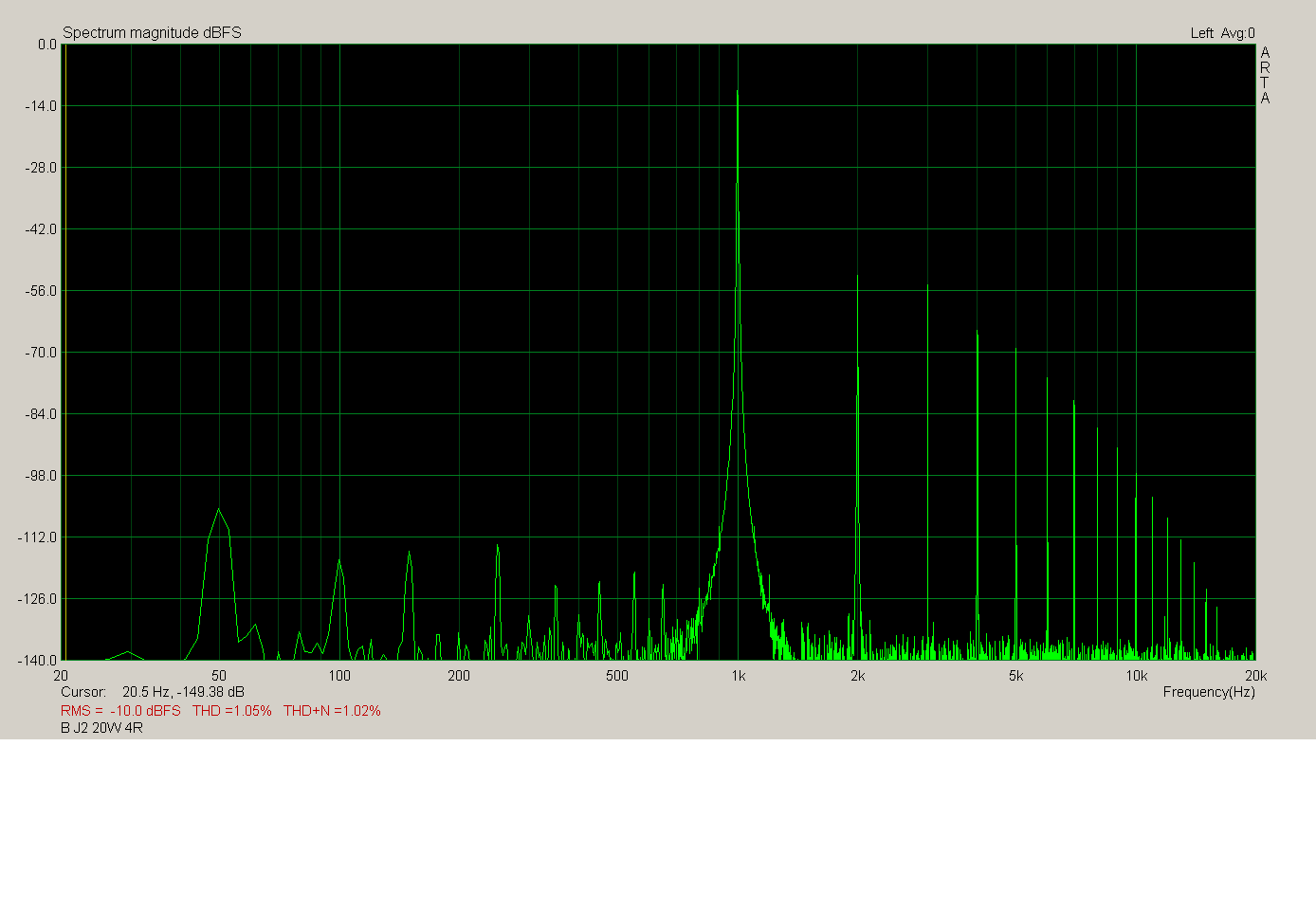The width and height of the screenshot is (1316, 910).
Task: Click the 100 Hz axis label
Action: click(x=339, y=676)
